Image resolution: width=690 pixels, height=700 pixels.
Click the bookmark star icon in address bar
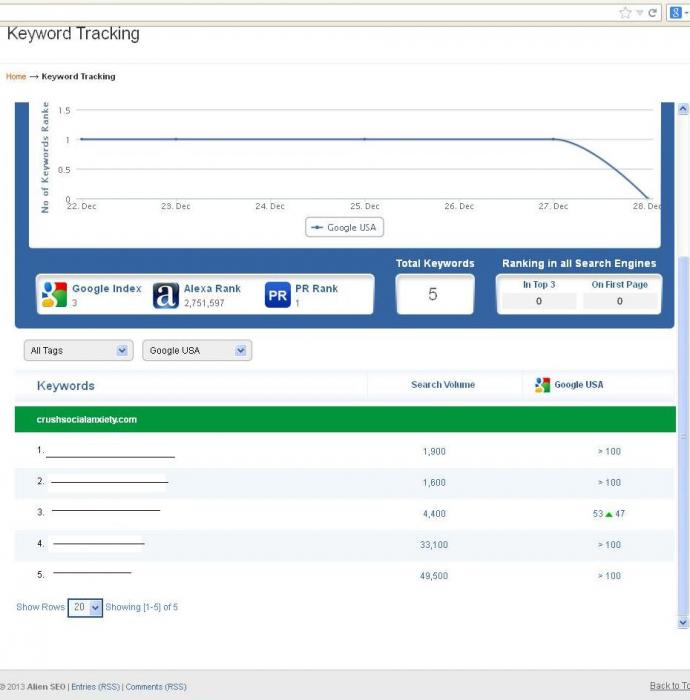[x=625, y=12]
